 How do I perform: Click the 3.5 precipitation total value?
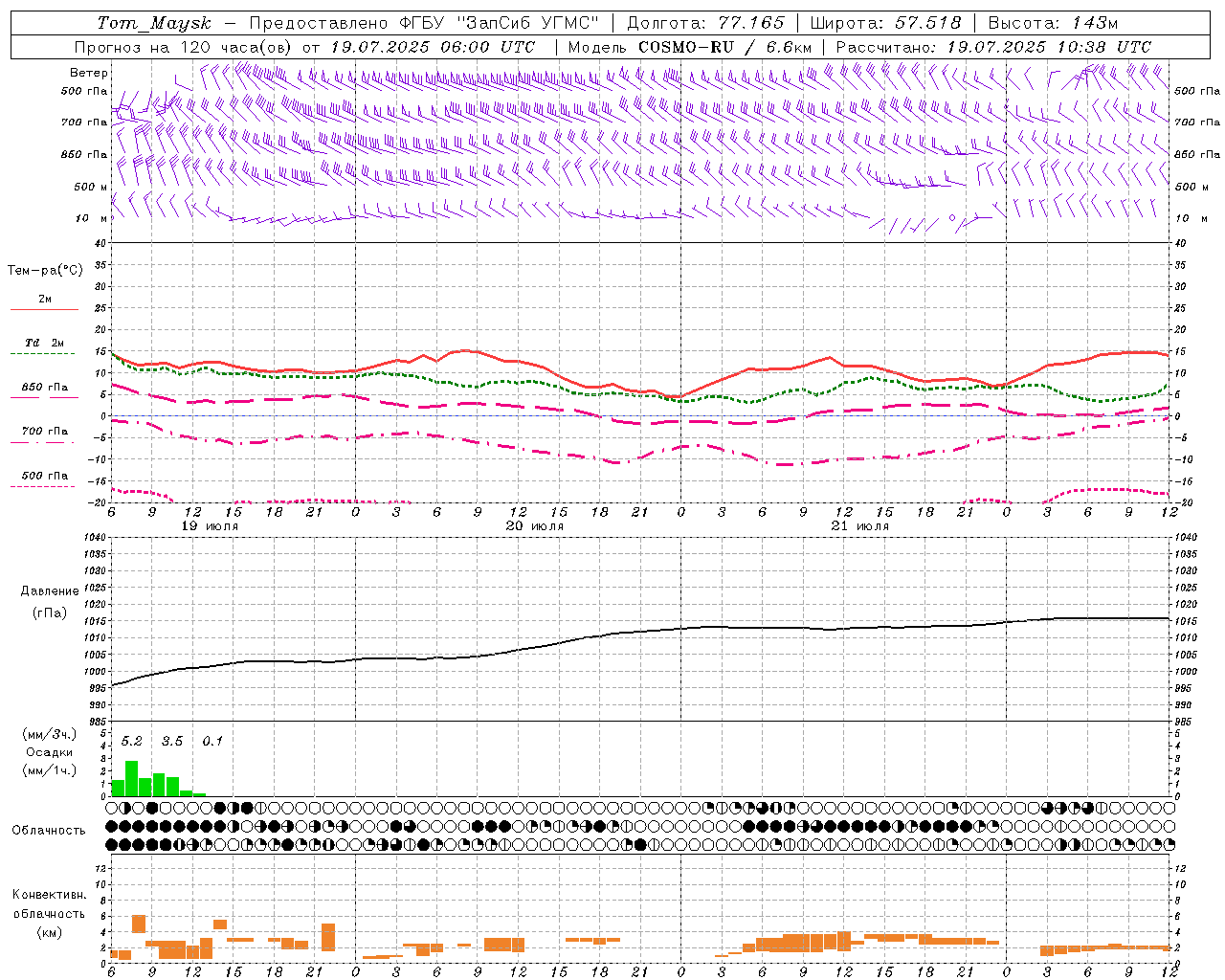(172, 741)
